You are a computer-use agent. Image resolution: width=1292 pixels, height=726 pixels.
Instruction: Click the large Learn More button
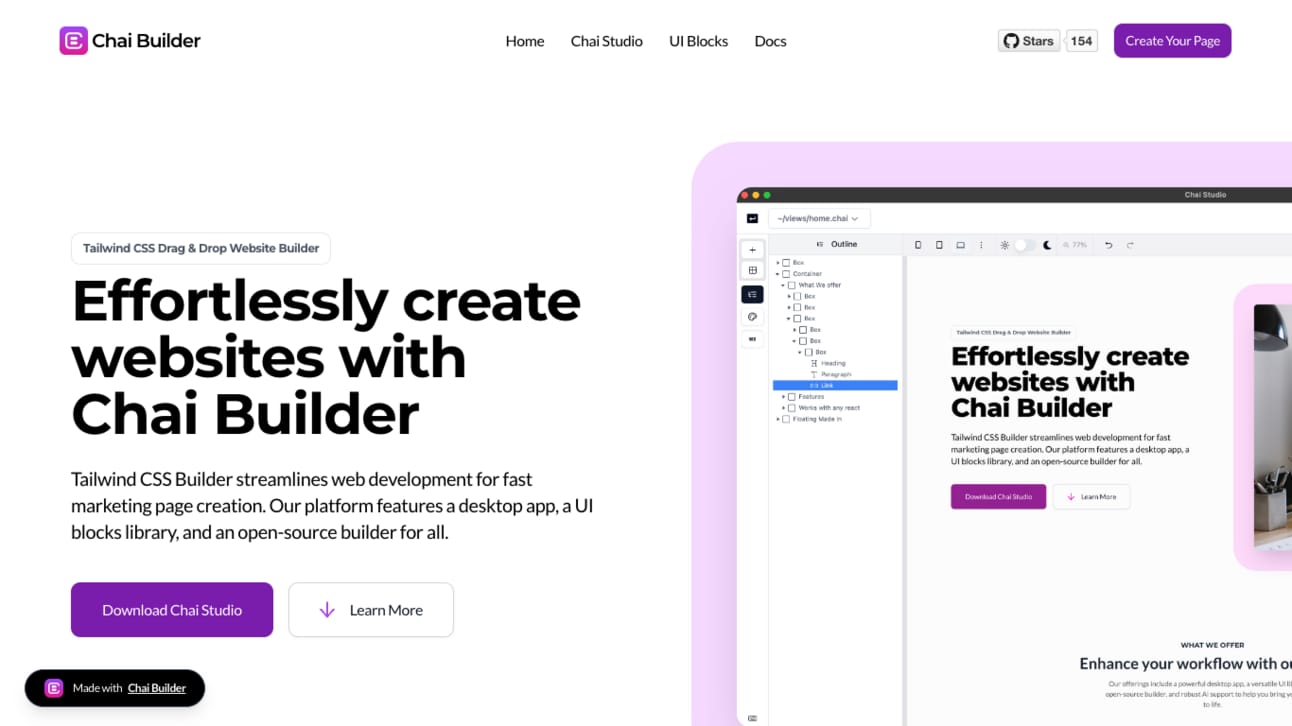pyautogui.click(x=371, y=610)
